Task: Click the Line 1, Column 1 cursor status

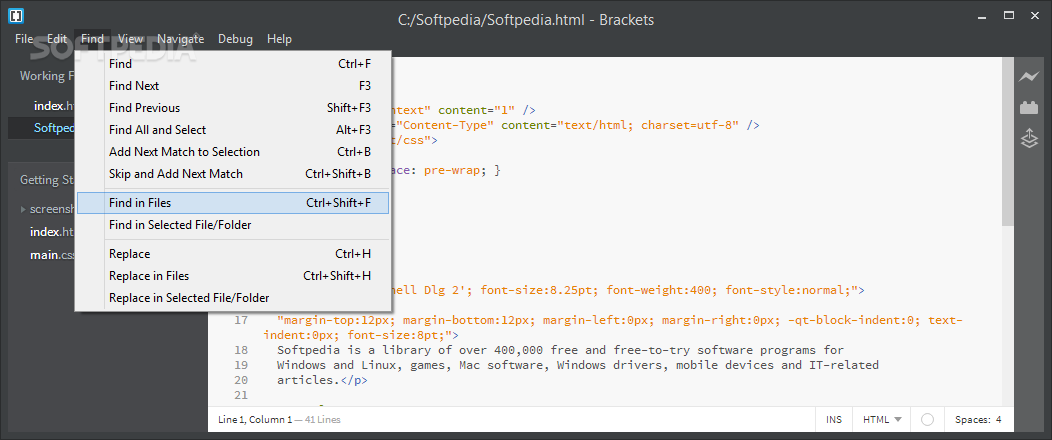Action: click(x=255, y=420)
